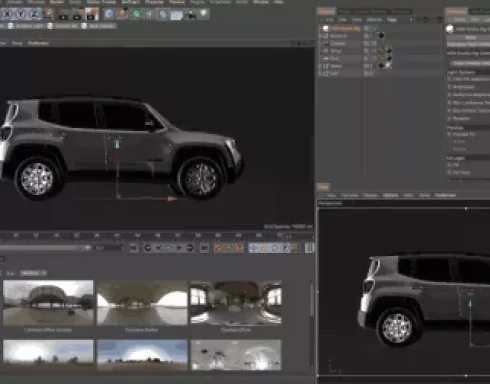This screenshot has width=490, height=384.
Task: Jump to the animation end frame
Action: pos(204,248)
